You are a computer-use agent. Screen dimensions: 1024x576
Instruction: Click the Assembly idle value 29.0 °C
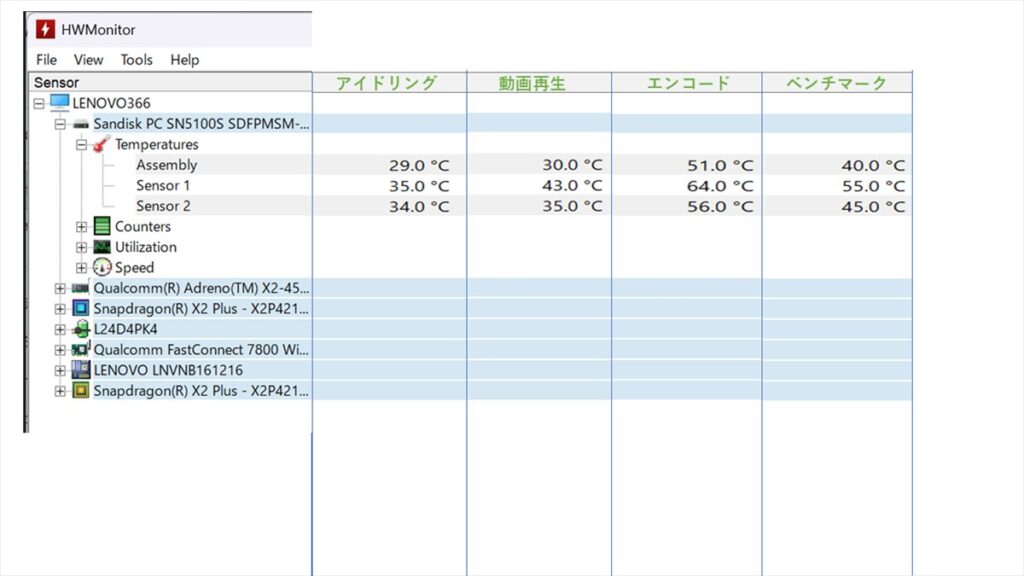tap(419, 165)
